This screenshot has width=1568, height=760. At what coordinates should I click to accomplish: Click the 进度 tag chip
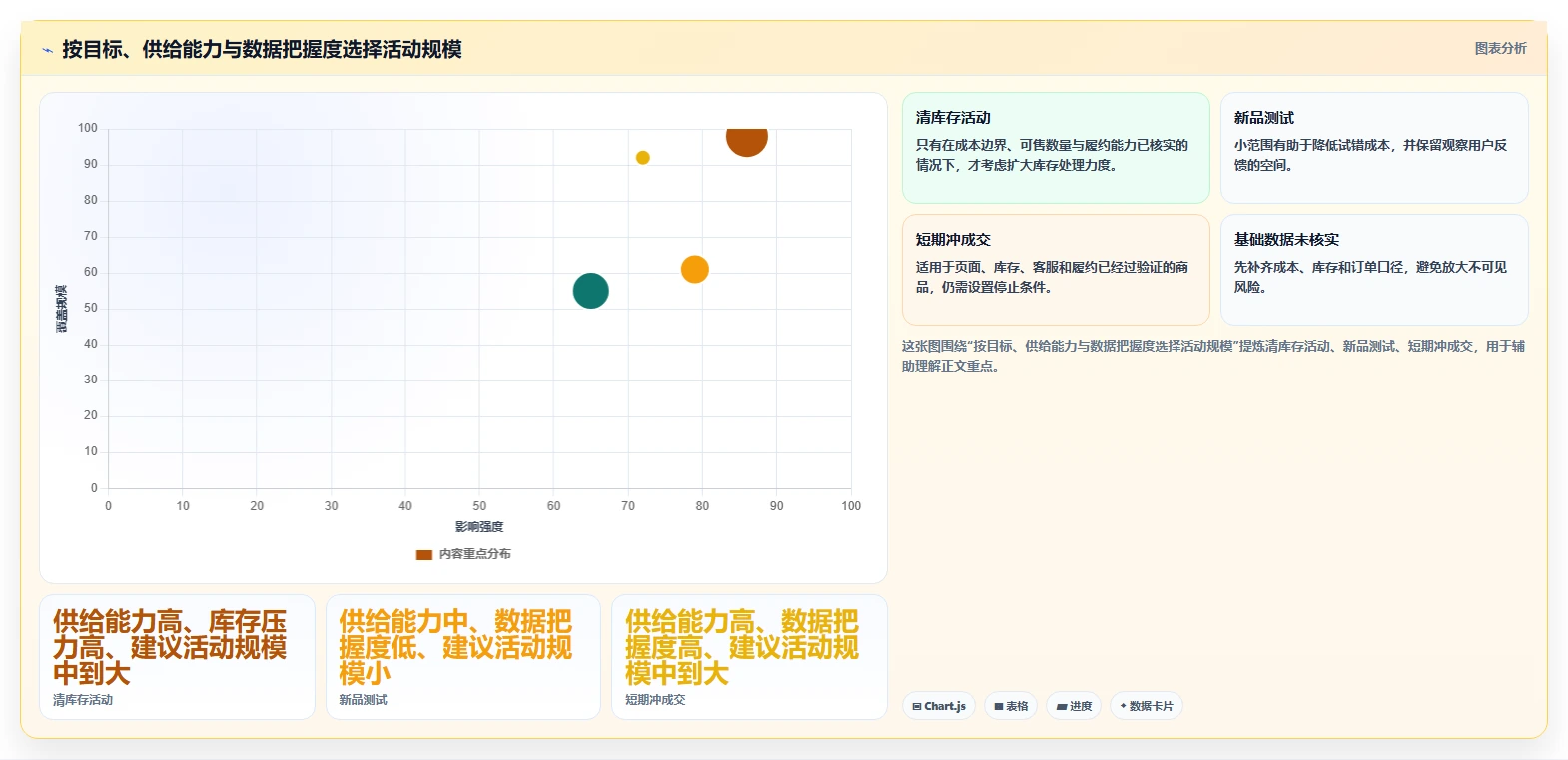1075,706
